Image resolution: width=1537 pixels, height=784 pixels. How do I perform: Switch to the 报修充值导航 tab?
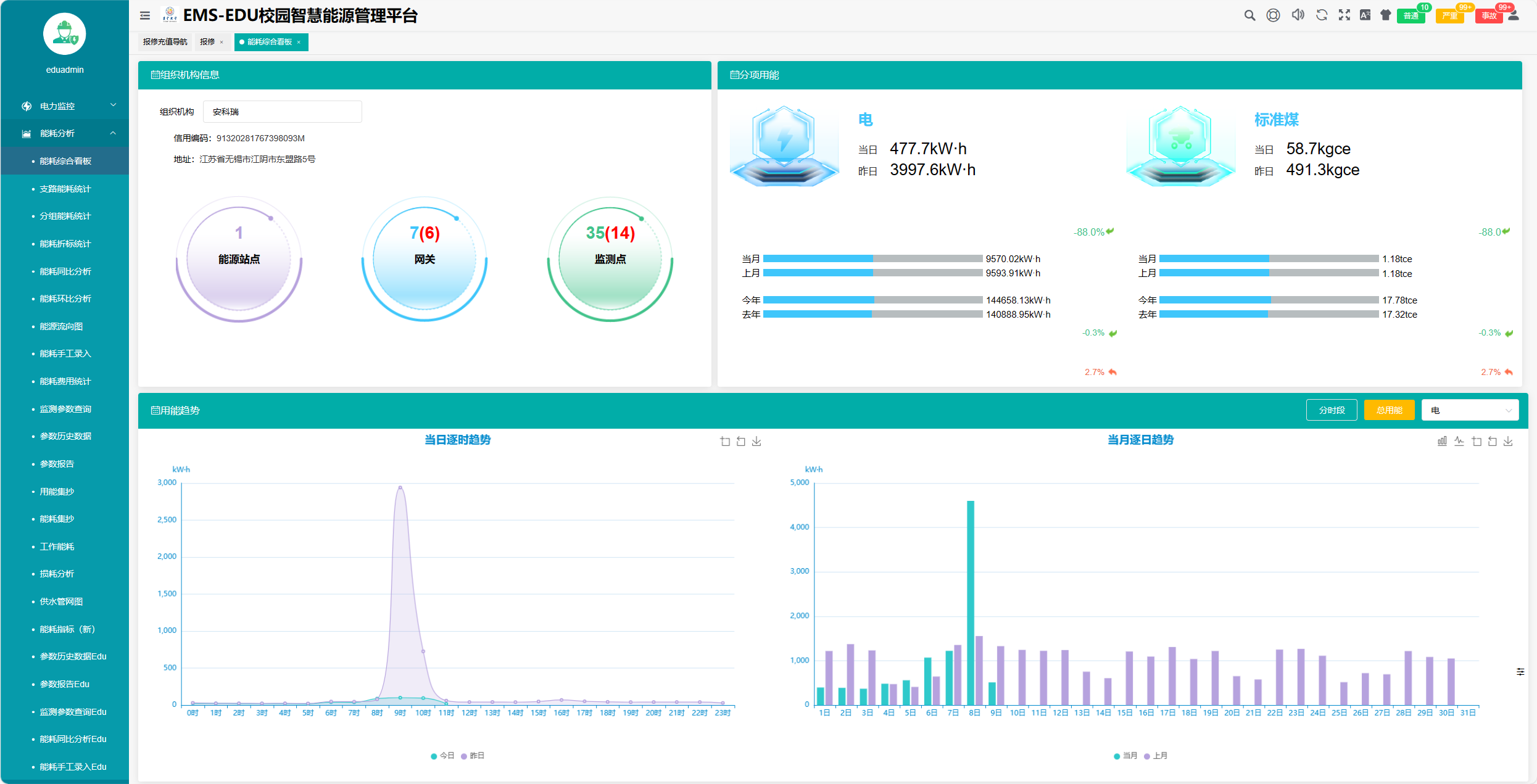165,42
